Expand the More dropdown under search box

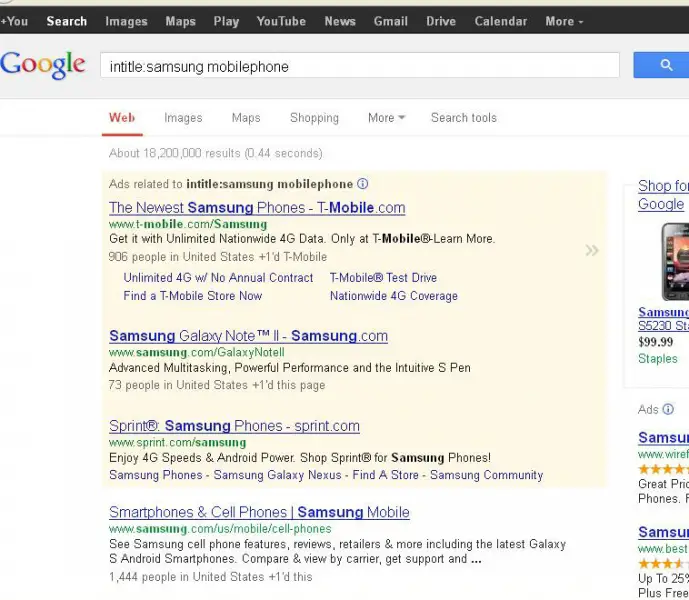click(386, 118)
